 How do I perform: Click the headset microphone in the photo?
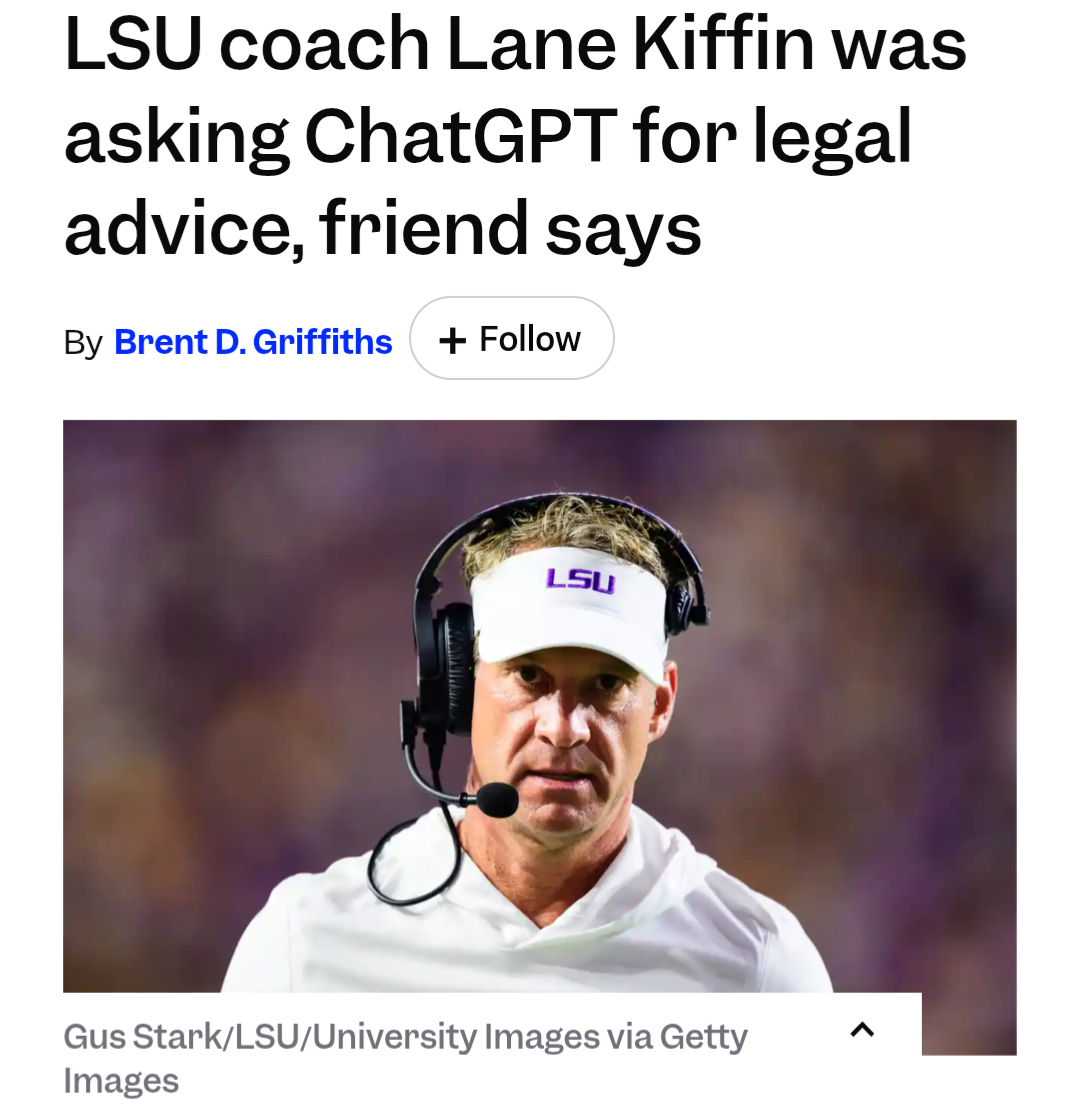[x=496, y=799]
